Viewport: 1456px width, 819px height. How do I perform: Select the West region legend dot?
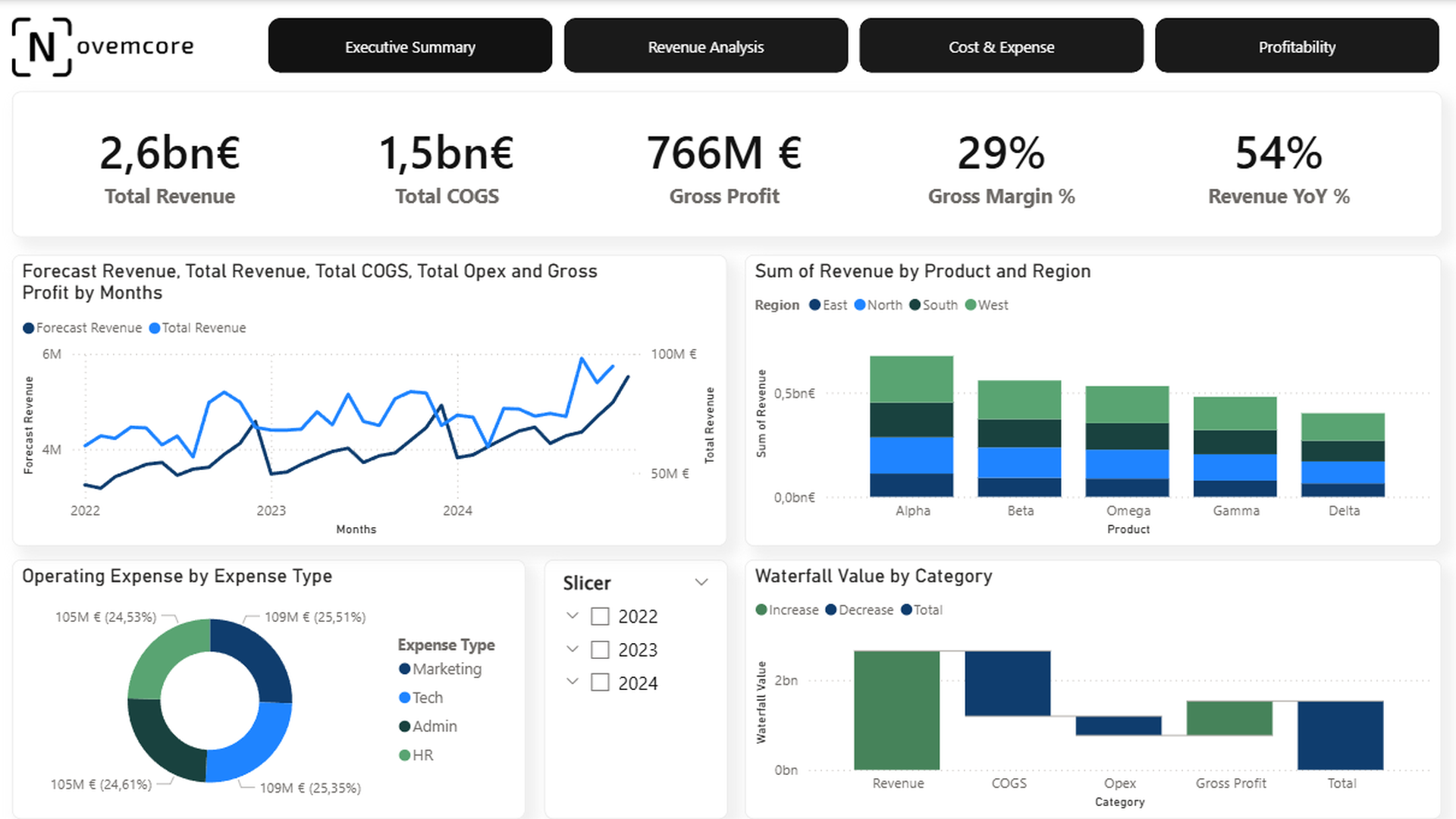(971, 305)
